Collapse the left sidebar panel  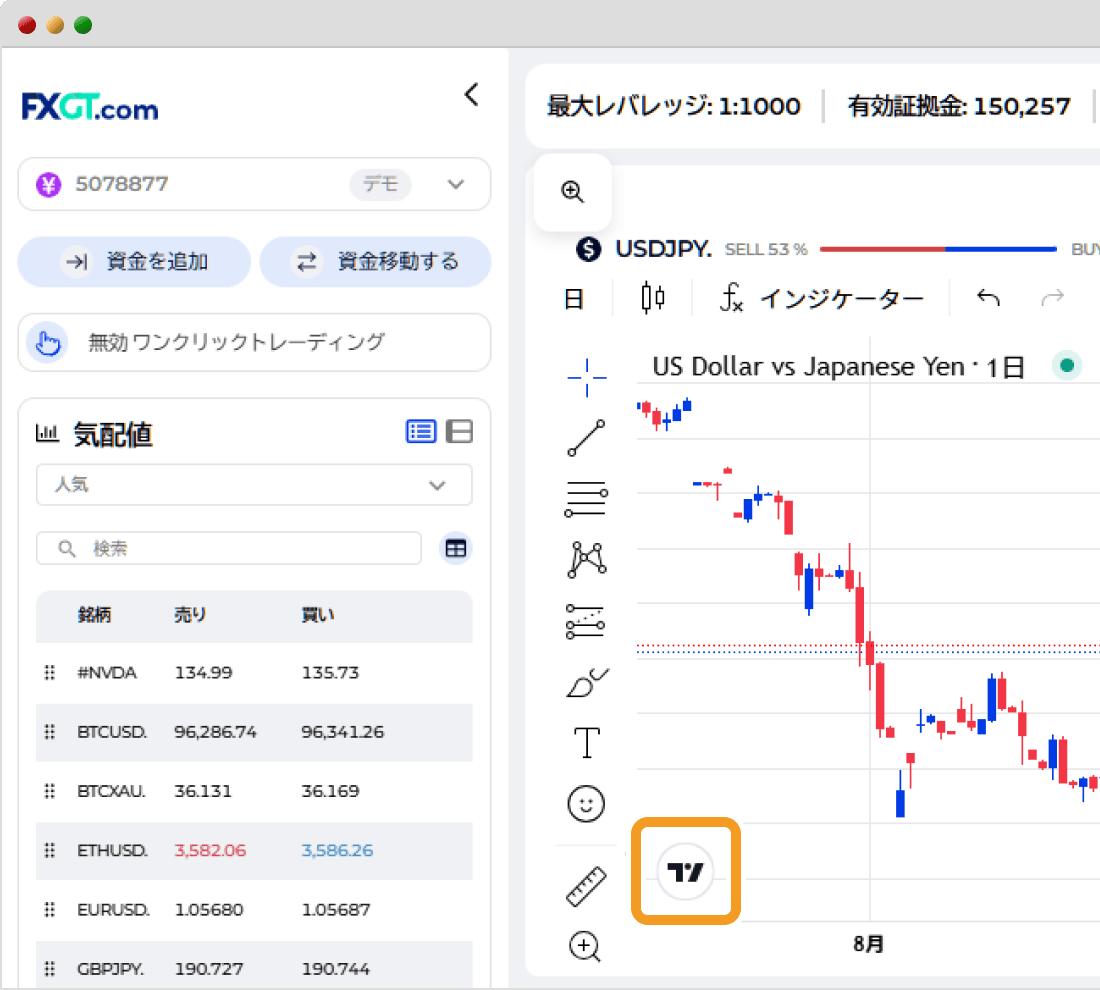point(472,95)
